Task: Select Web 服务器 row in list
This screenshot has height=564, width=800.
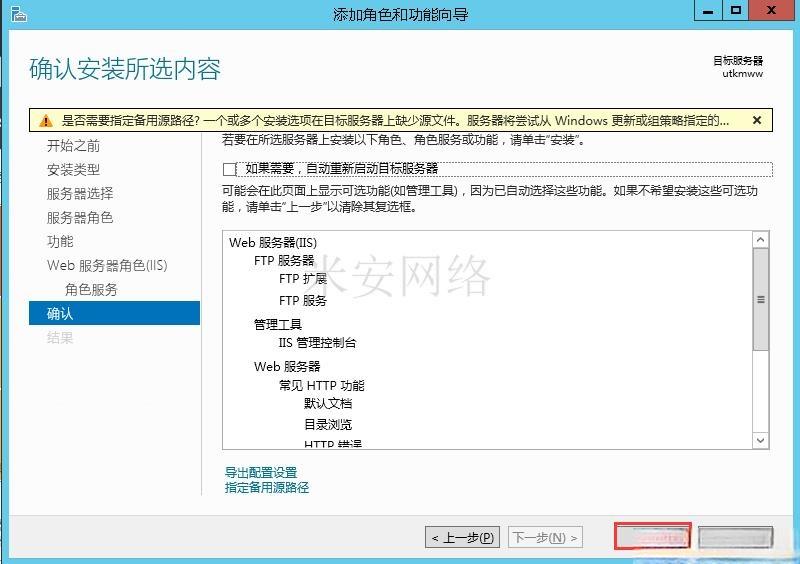Action: [x=287, y=366]
